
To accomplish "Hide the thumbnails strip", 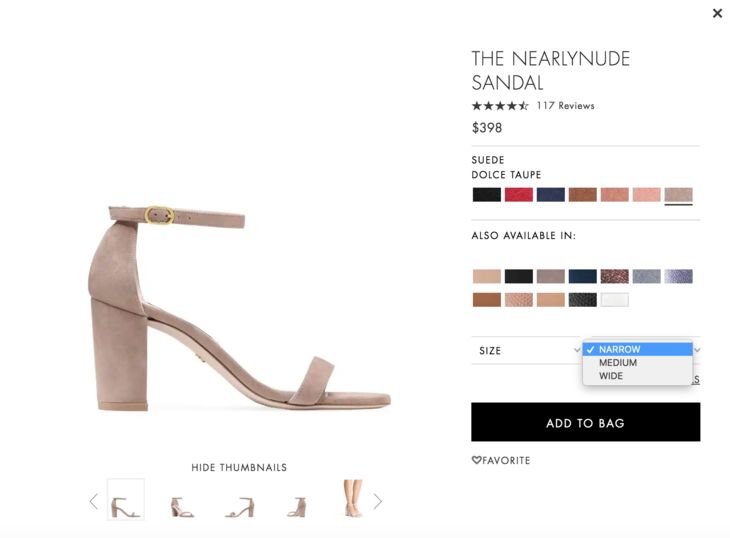I will coord(239,467).
